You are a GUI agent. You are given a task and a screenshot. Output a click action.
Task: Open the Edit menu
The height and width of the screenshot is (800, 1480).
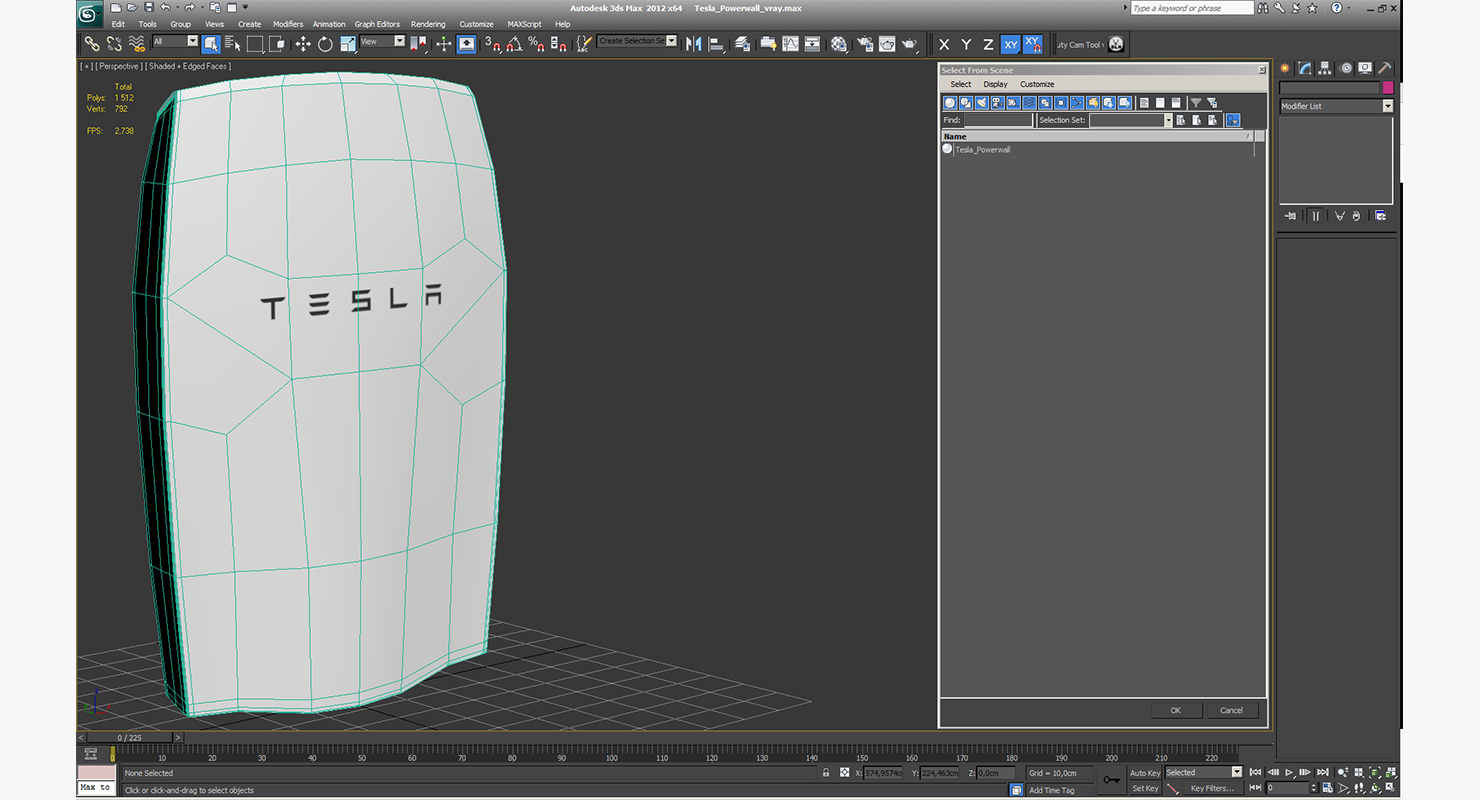point(118,24)
